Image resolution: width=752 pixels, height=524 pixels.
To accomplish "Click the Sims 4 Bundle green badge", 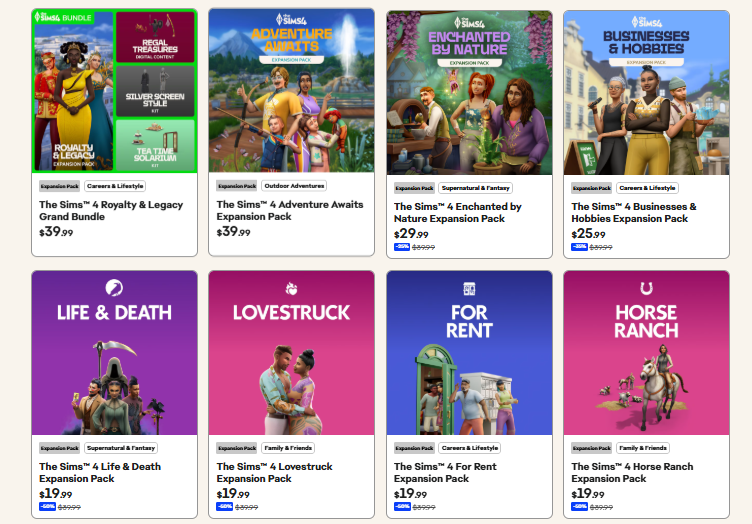I will coord(63,18).
